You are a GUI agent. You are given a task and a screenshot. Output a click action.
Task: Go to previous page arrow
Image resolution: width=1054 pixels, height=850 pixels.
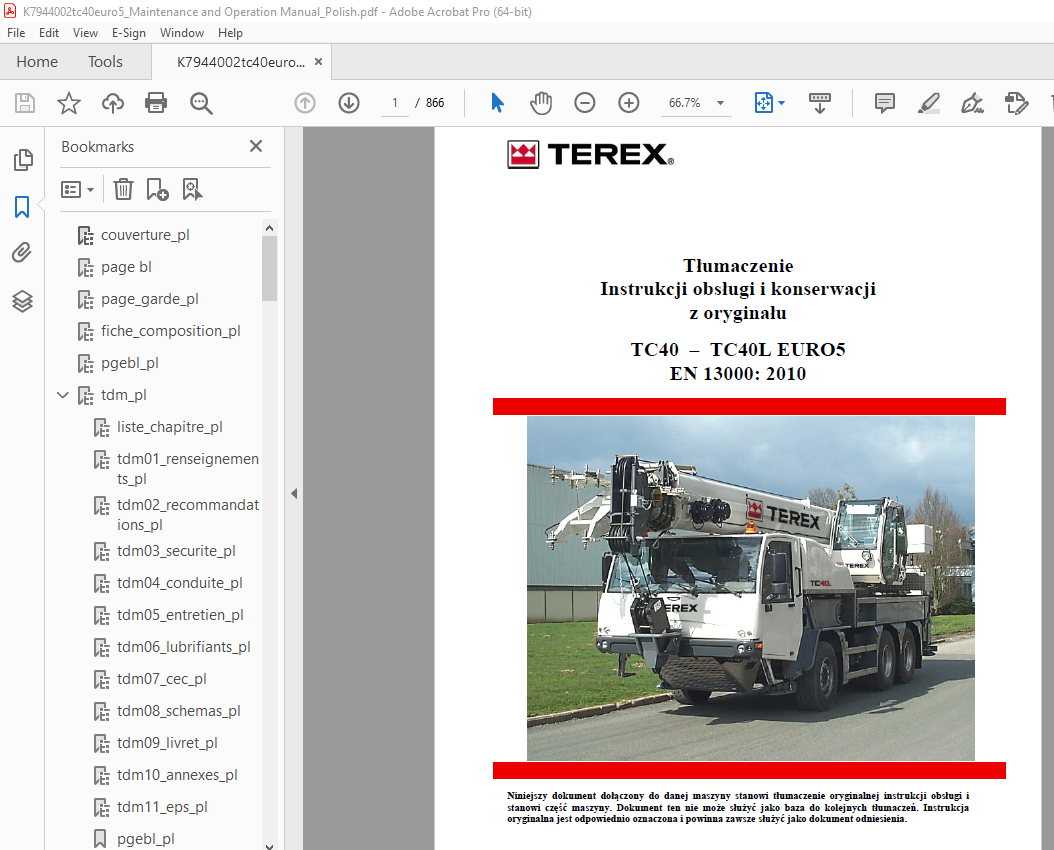pos(305,103)
